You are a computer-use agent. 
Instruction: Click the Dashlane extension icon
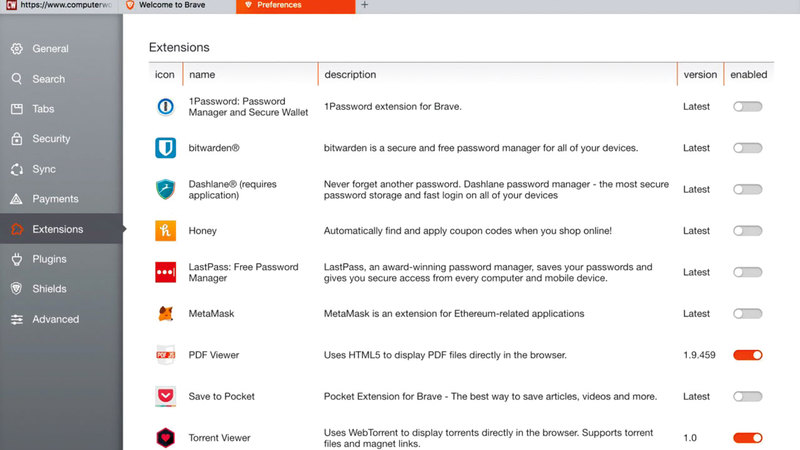pyautogui.click(x=165, y=189)
